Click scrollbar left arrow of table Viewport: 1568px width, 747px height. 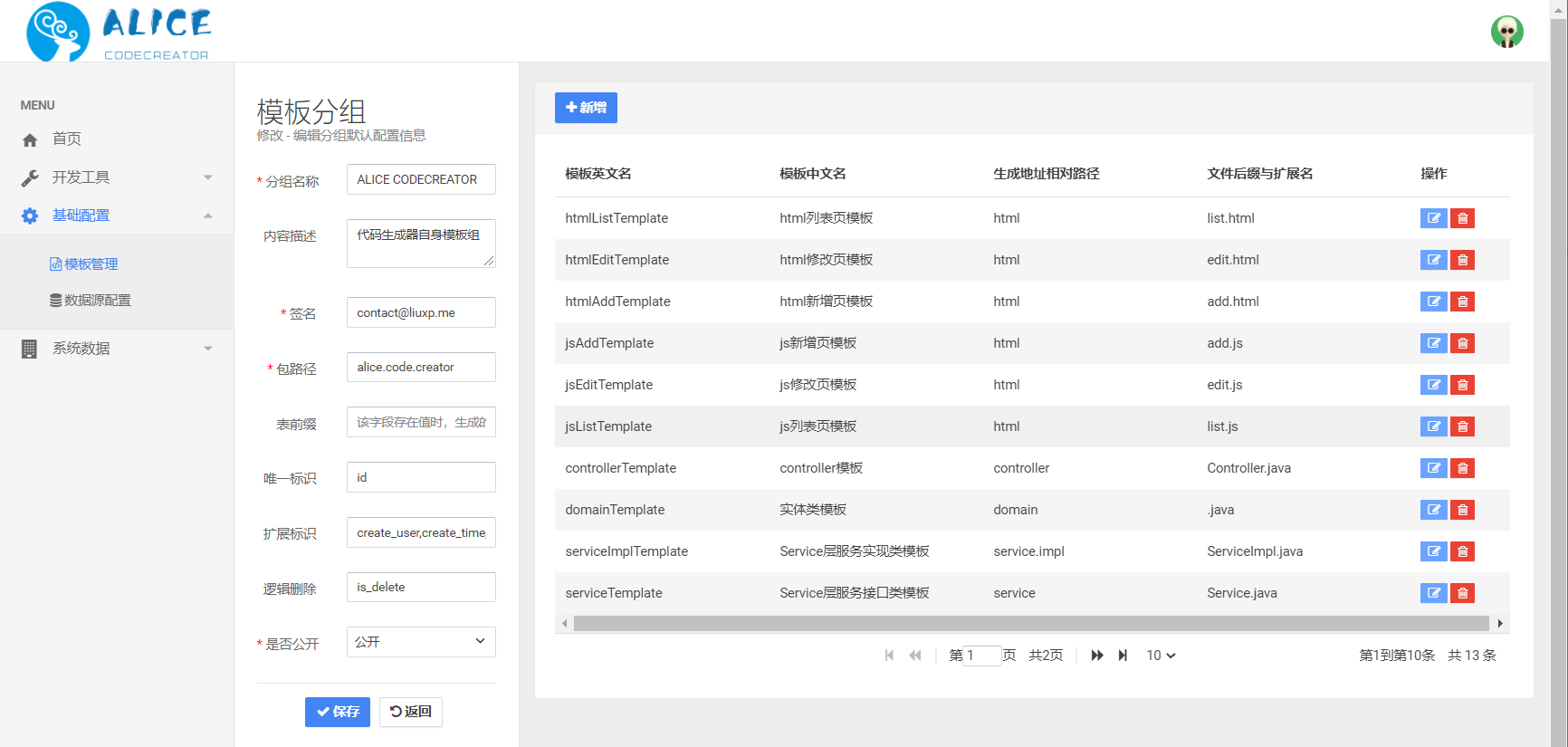point(565,623)
